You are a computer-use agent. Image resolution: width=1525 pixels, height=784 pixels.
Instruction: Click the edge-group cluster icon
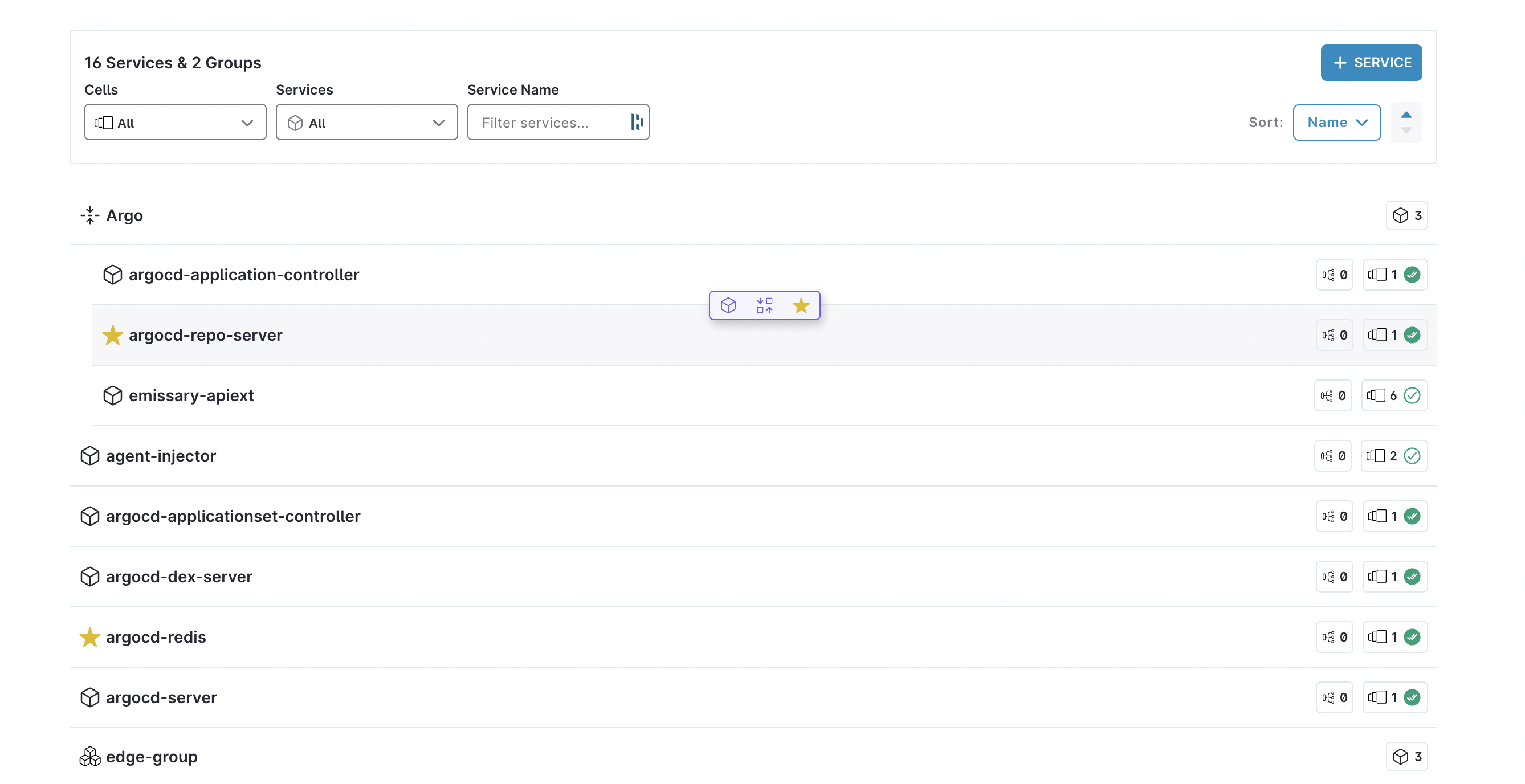pos(90,757)
